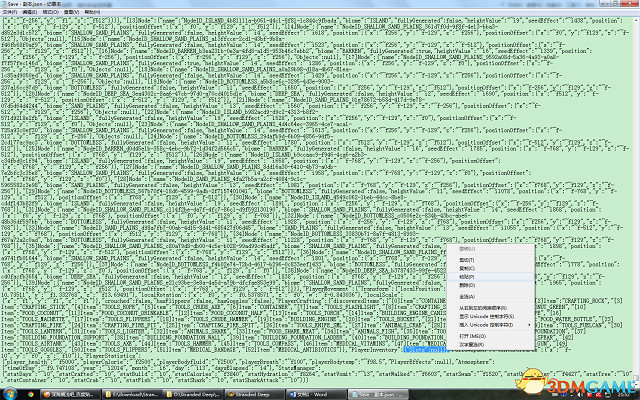The image size is (640, 400).
Task: Choose 删除(D) in the context menu
Action: pos(467,285)
